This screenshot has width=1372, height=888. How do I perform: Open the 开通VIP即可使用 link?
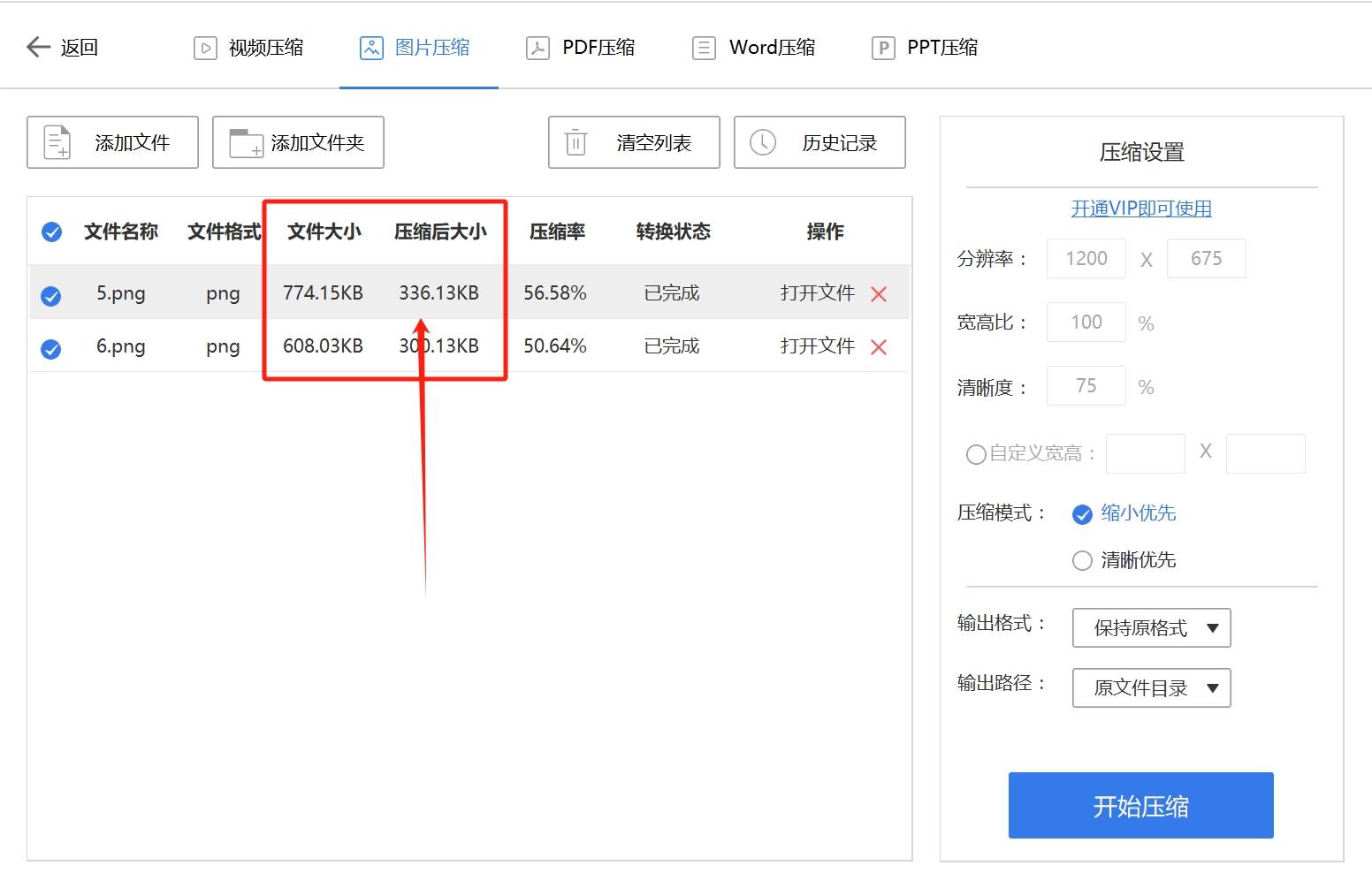(x=1141, y=209)
